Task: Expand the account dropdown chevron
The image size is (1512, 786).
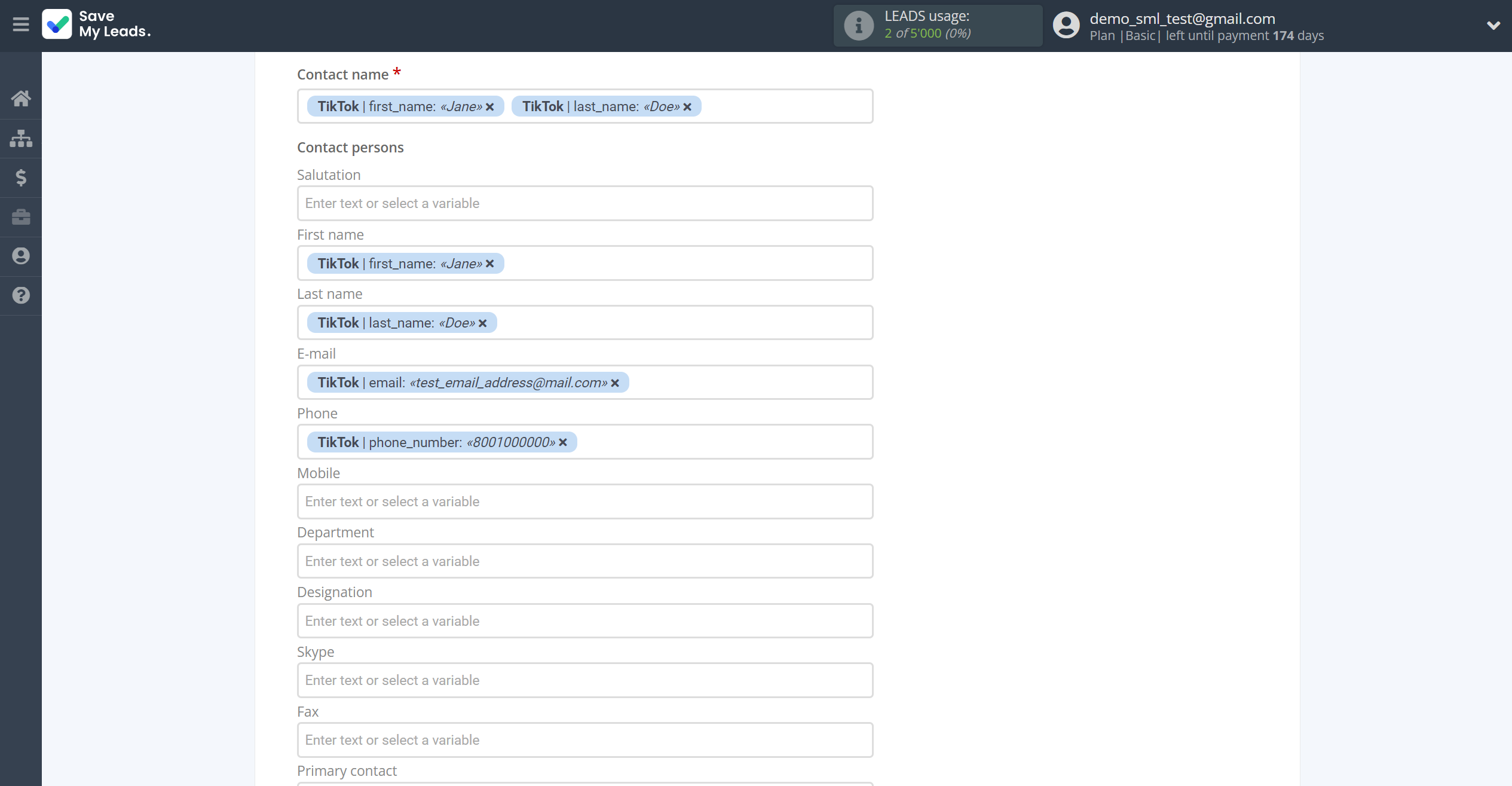Action: pyautogui.click(x=1493, y=26)
